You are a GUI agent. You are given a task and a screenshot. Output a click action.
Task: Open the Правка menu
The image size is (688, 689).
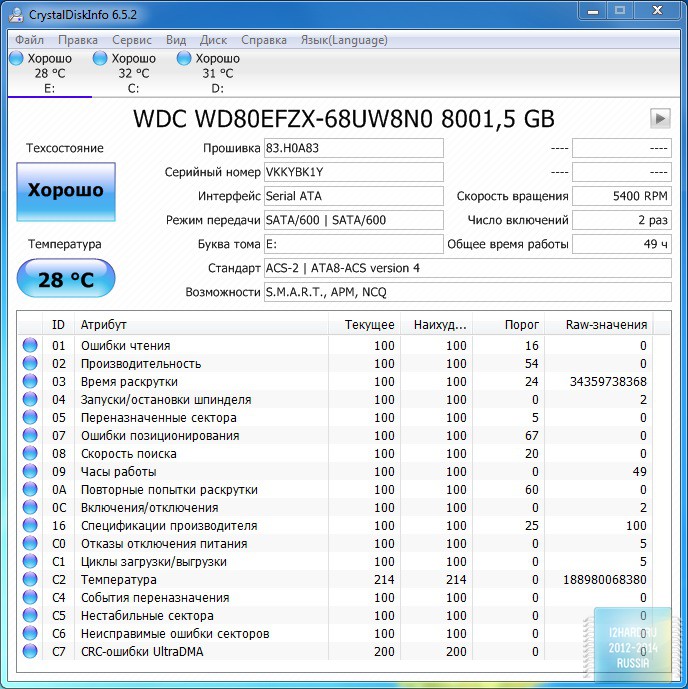pos(78,40)
